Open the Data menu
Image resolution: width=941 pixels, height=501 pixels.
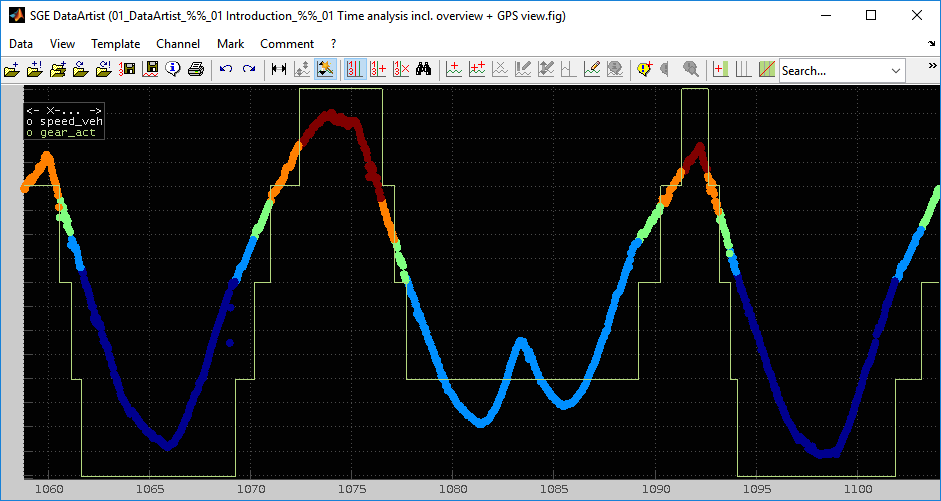pyautogui.click(x=21, y=44)
